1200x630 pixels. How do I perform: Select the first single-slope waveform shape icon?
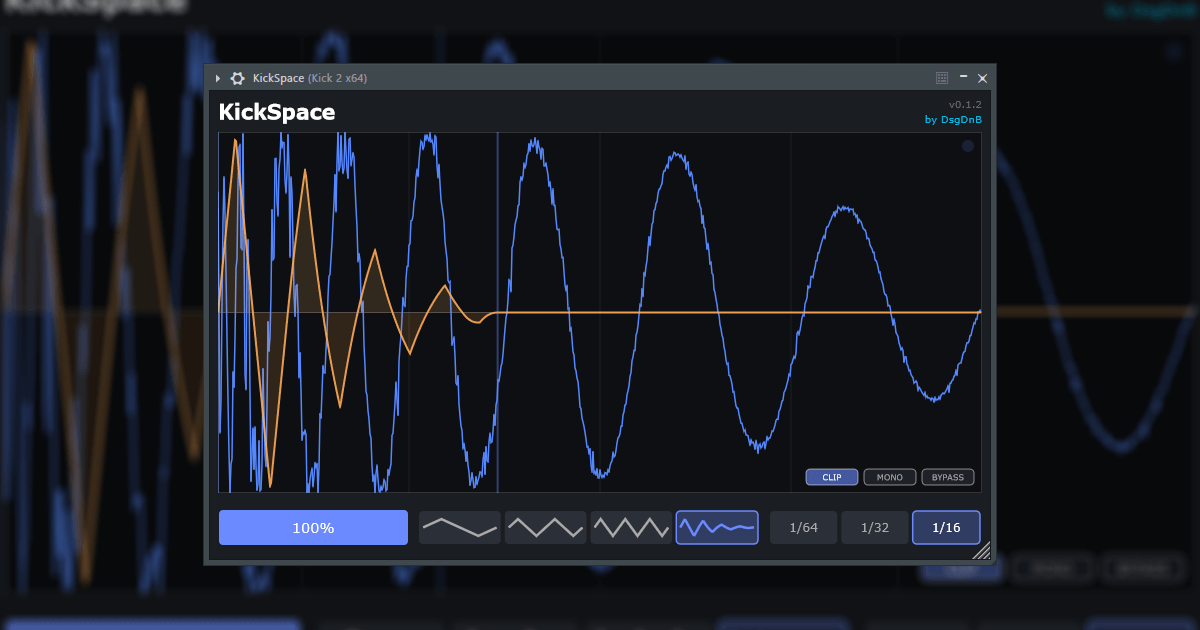coord(459,527)
